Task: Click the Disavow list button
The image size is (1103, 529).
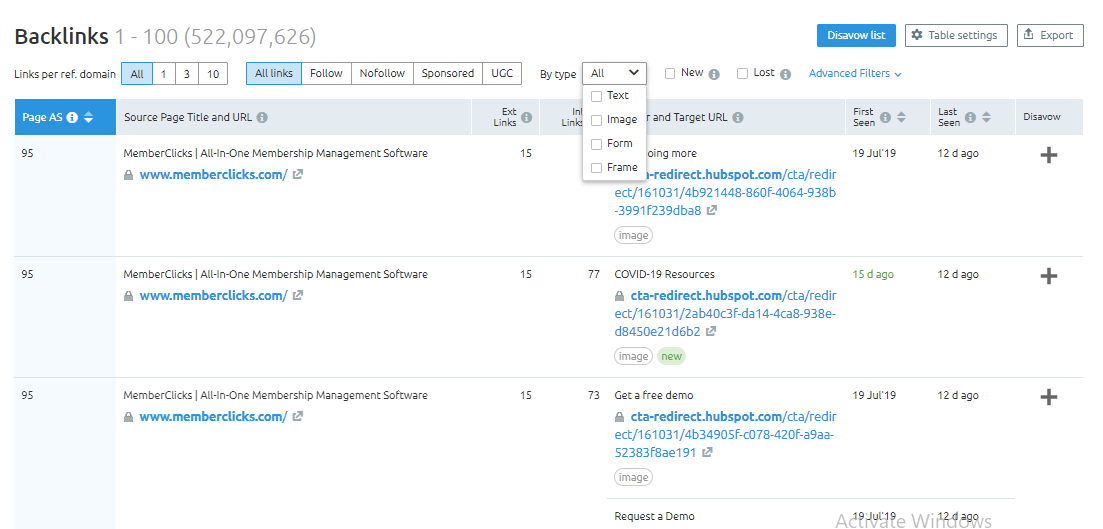Action: (856, 35)
